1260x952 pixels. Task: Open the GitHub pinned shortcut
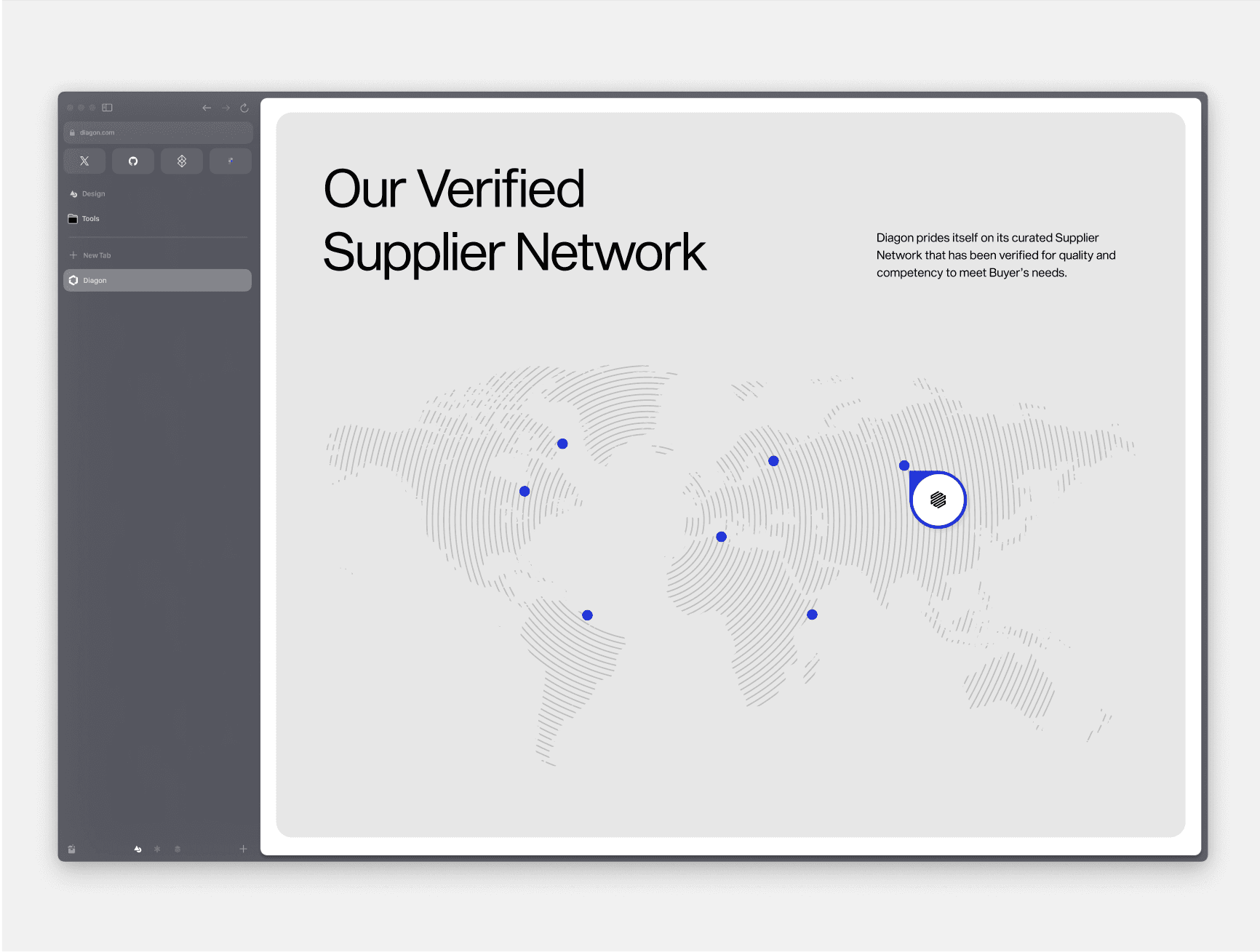[x=133, y=161]
